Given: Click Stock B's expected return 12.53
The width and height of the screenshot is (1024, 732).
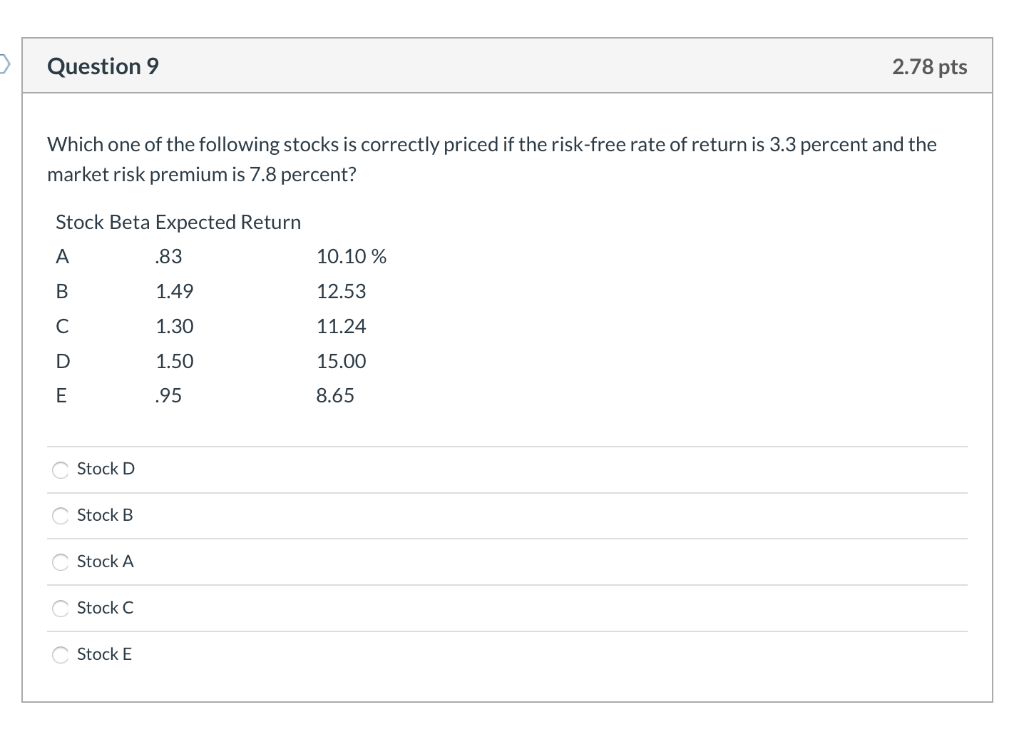Looking at the screenshot, I should [341, 292].
